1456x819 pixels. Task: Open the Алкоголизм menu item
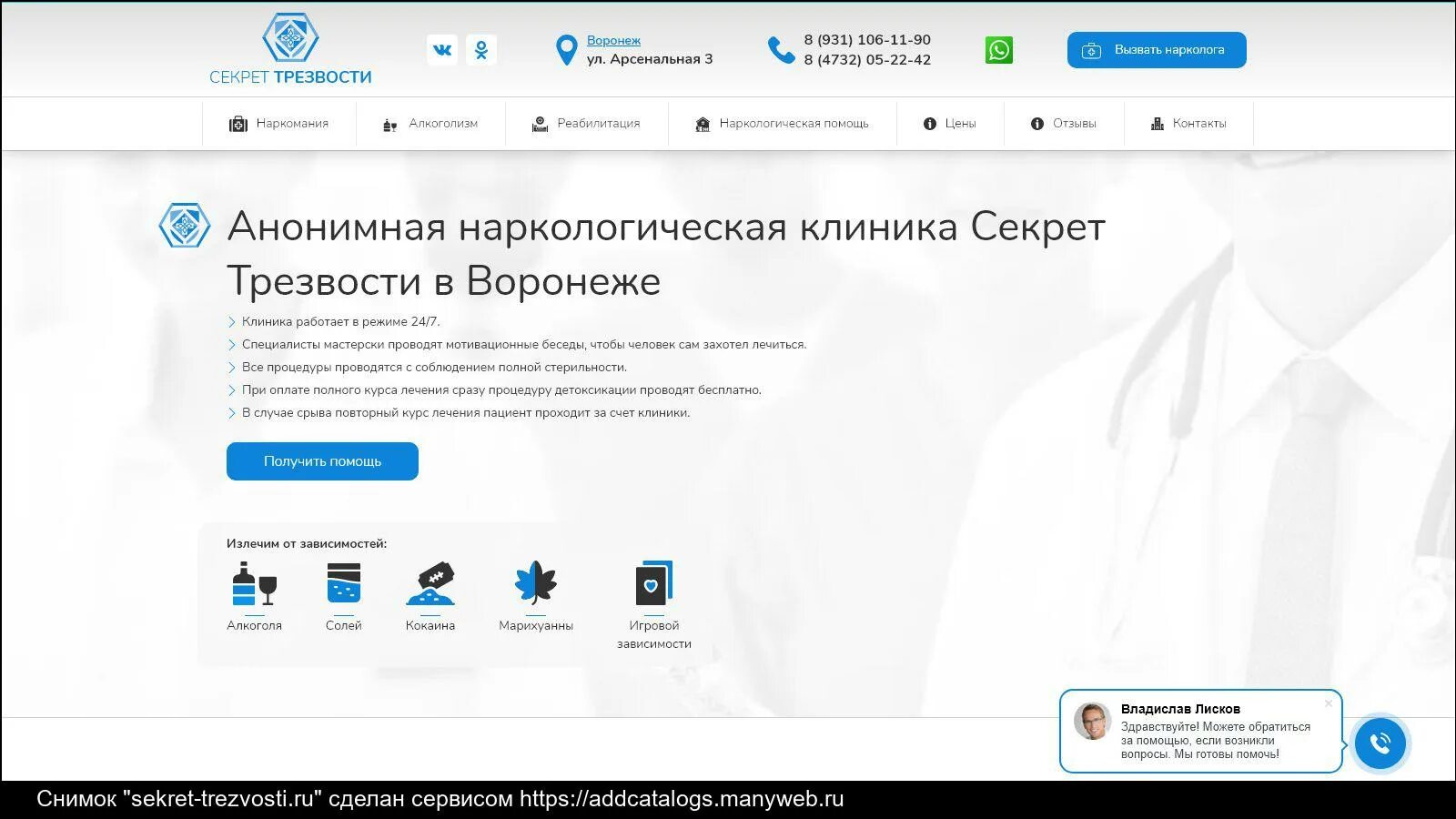pyautogui.click(x=430, y=124)
